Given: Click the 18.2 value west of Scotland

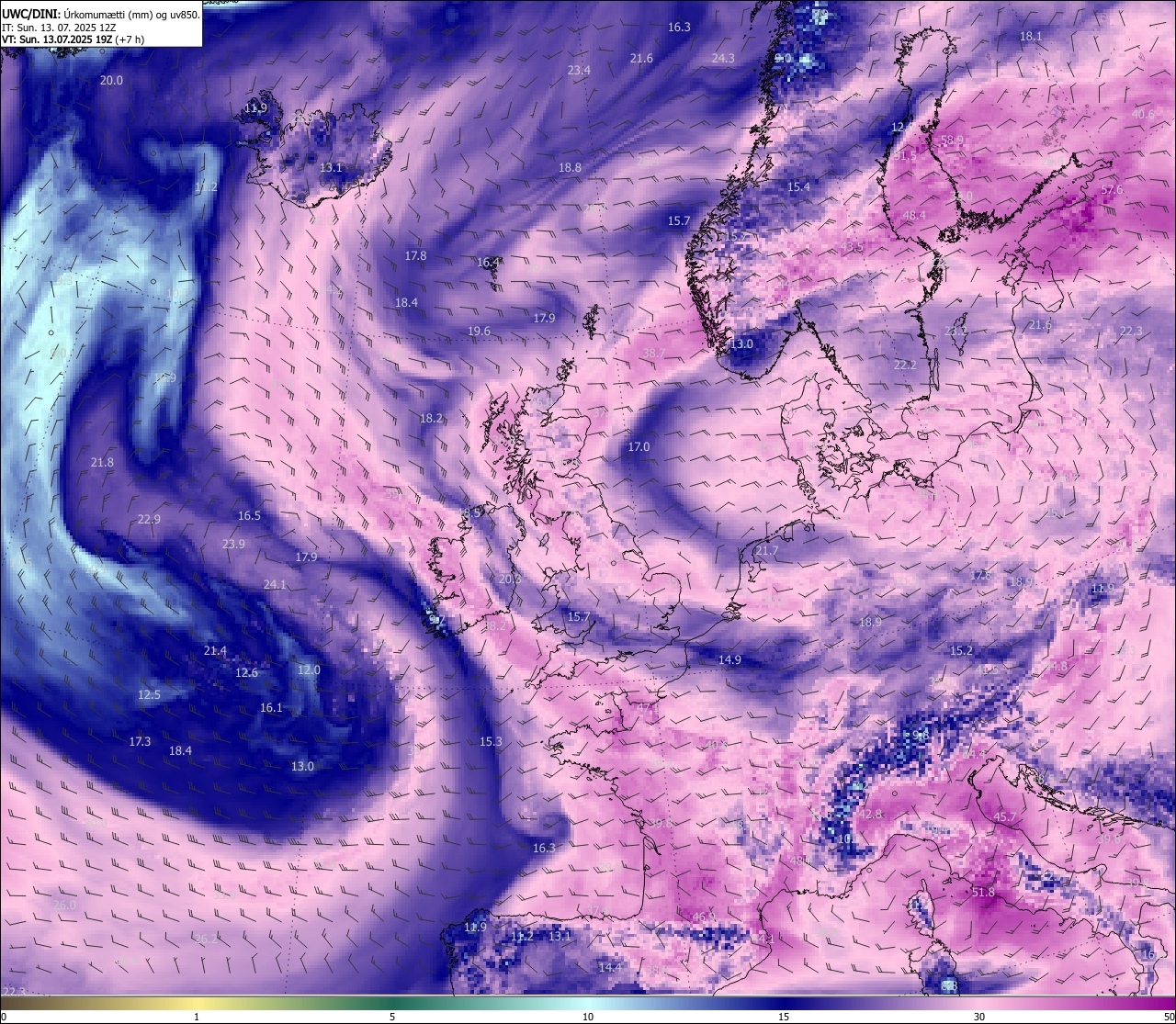Looking at the screenshot, I should [431, 419].
